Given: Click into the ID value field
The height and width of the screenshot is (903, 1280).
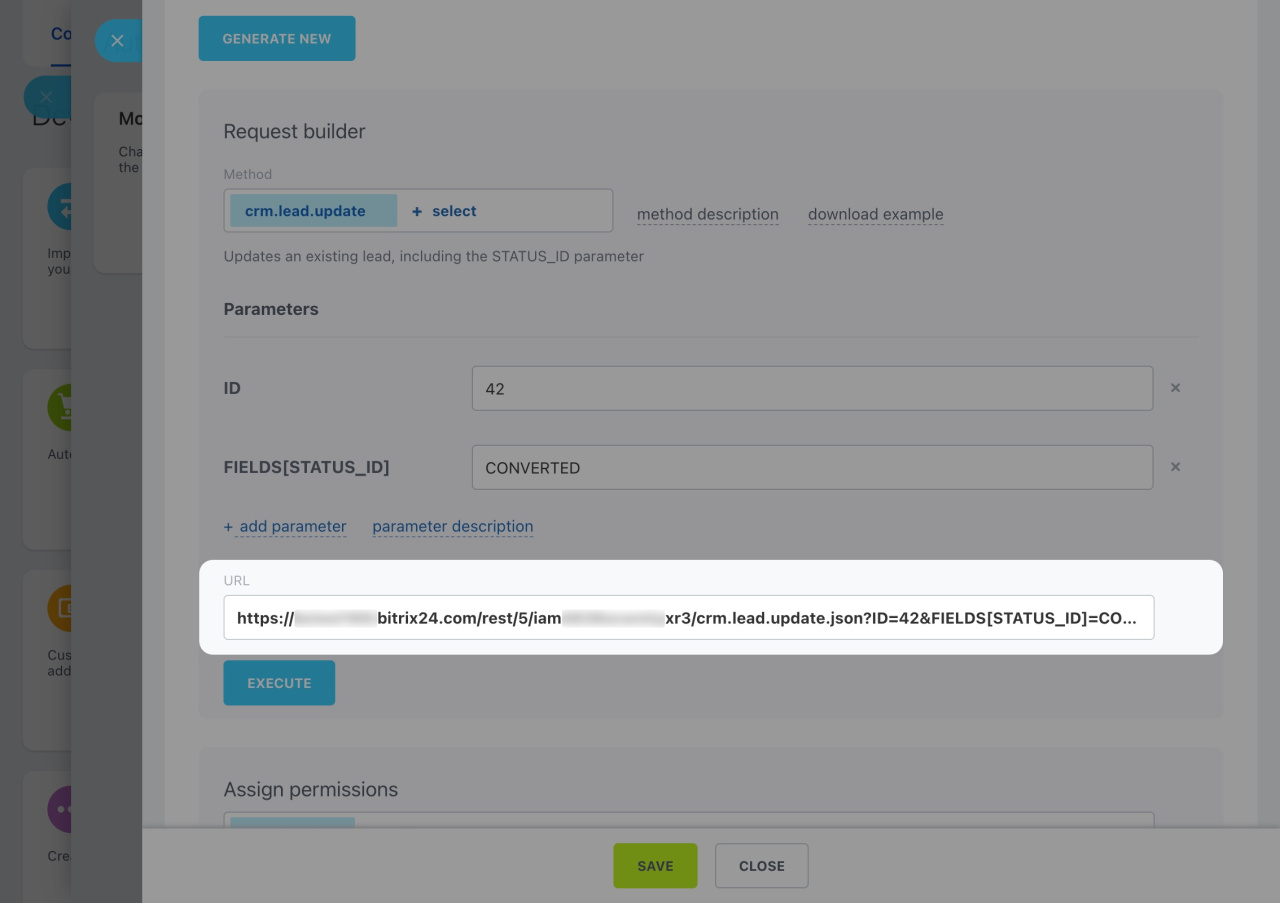Looking at the screenshot, I should tap(812, 388).
